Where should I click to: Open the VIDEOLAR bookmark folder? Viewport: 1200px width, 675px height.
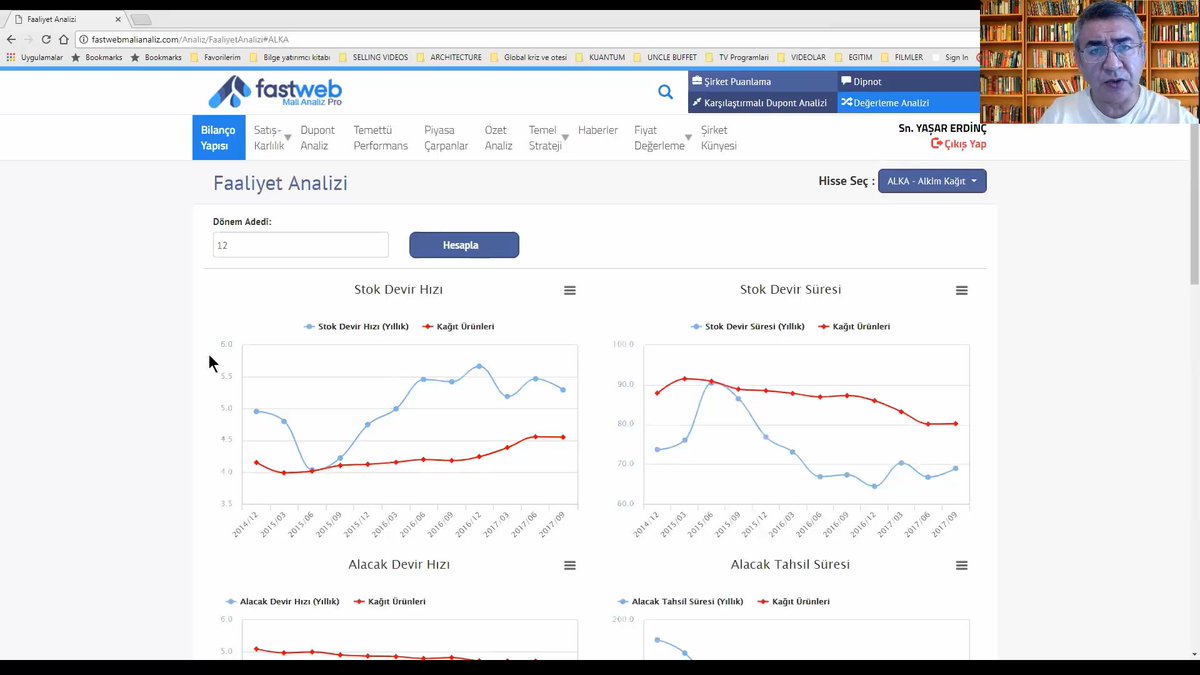tap(802, 57)
